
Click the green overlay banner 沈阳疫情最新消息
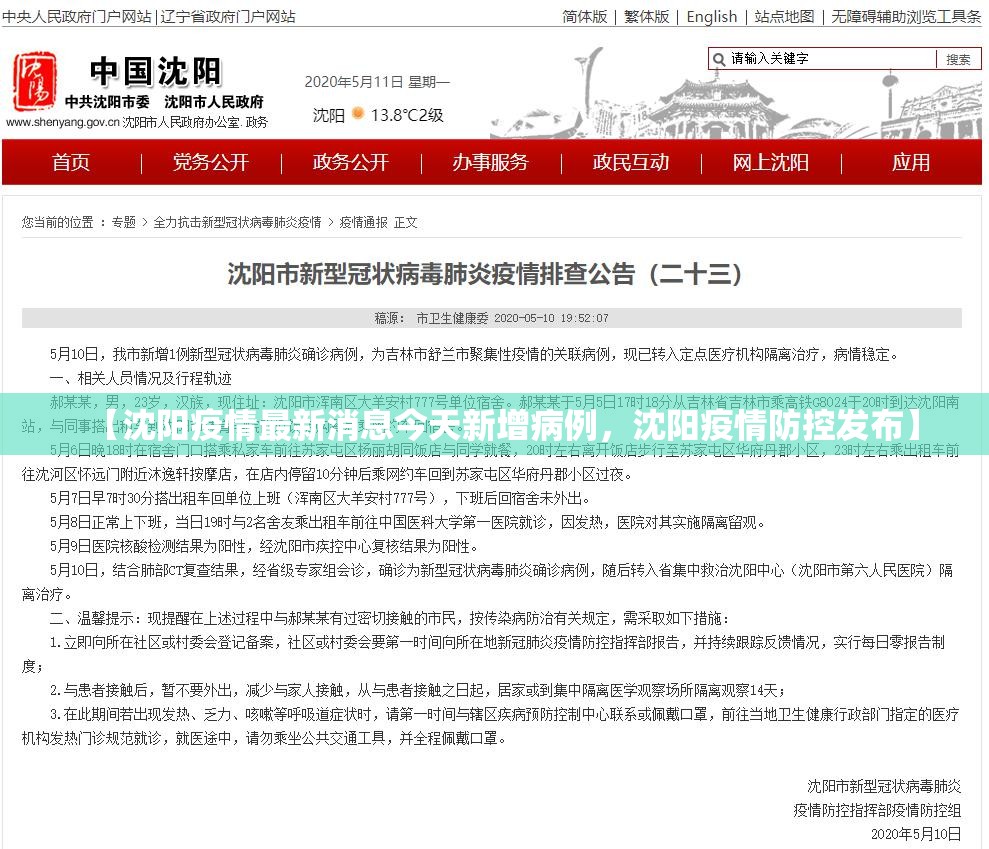coord(494,424)
